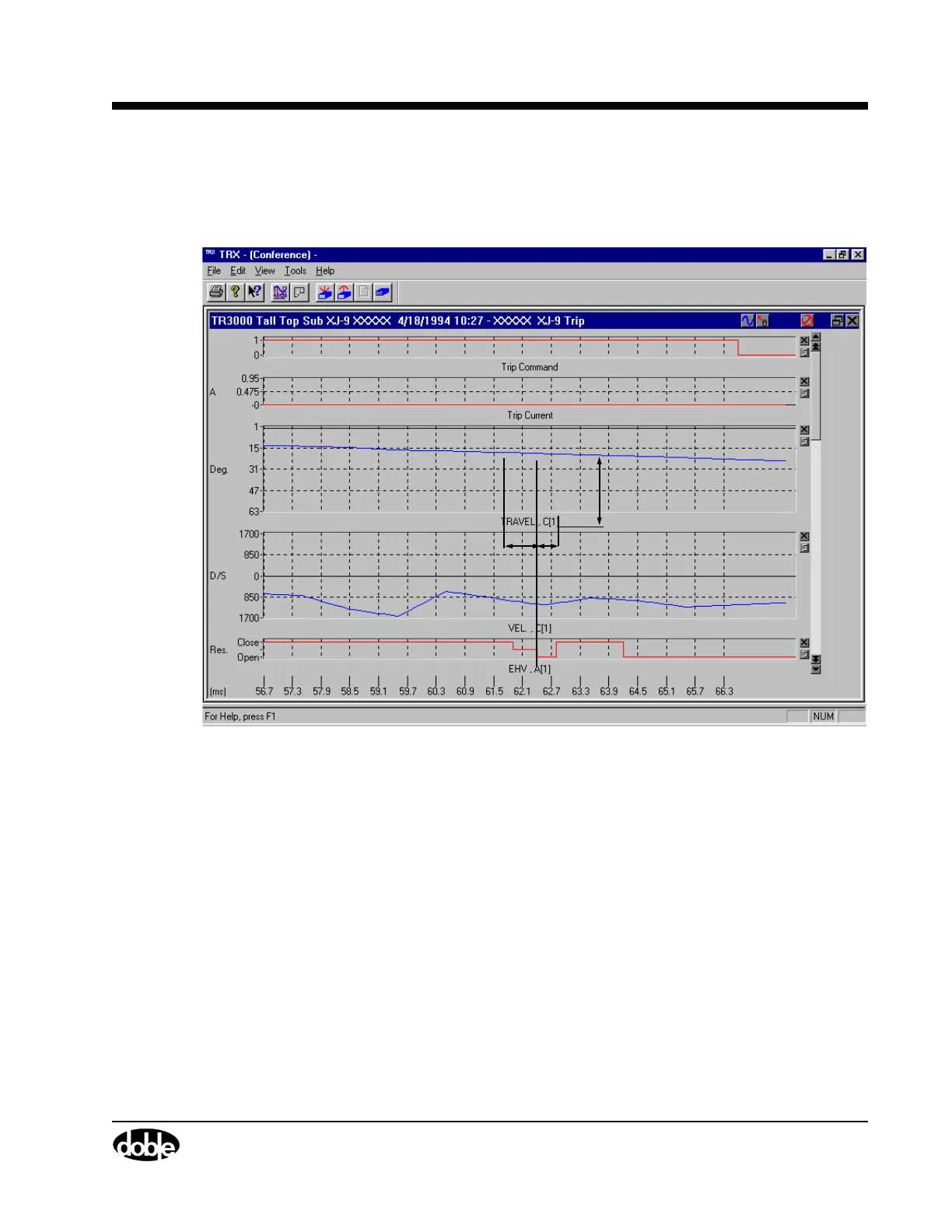This screenshot has width=952, height=1232.
Task: Click the 56.7 ms time axis tick
Action: click(x=264, y=691)
